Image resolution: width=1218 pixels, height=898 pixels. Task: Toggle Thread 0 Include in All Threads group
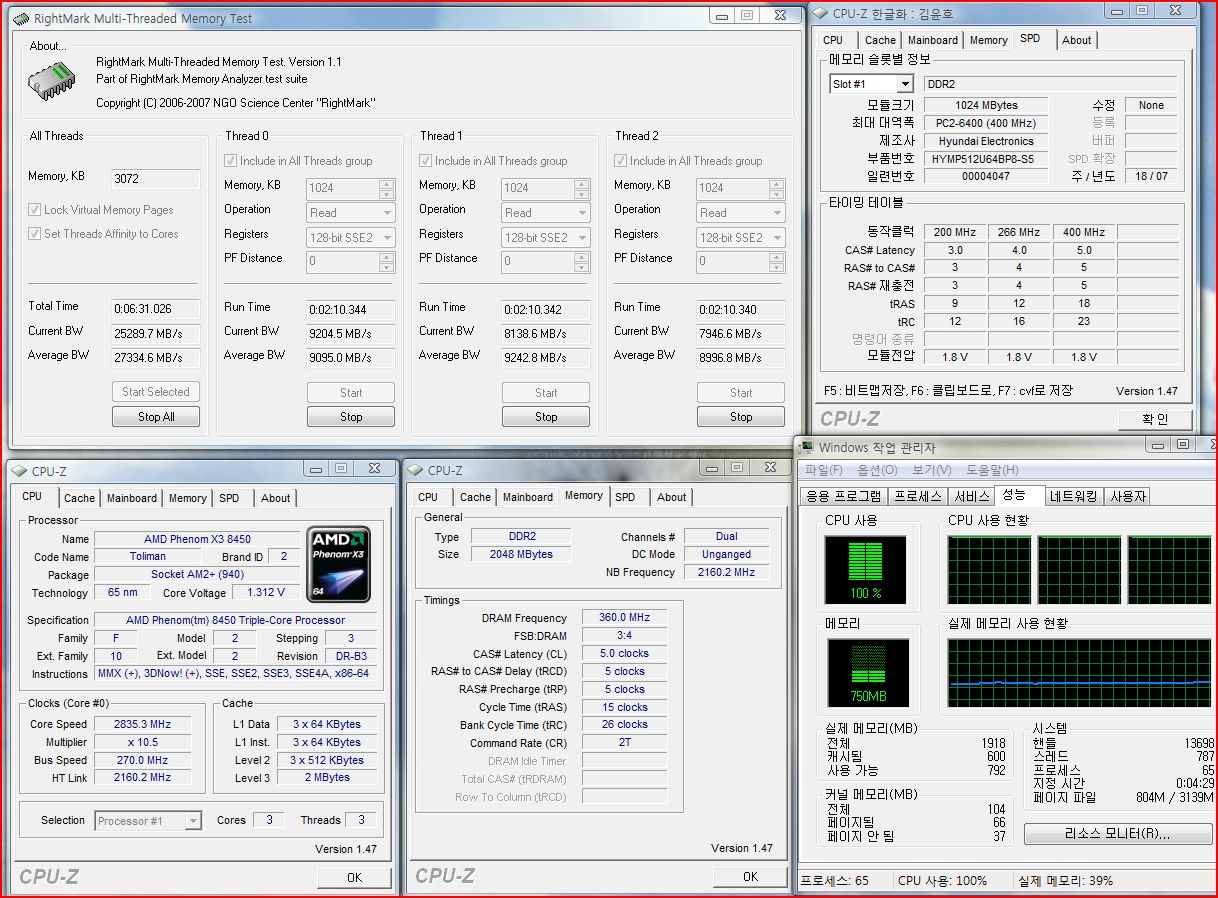coord(231,161)
